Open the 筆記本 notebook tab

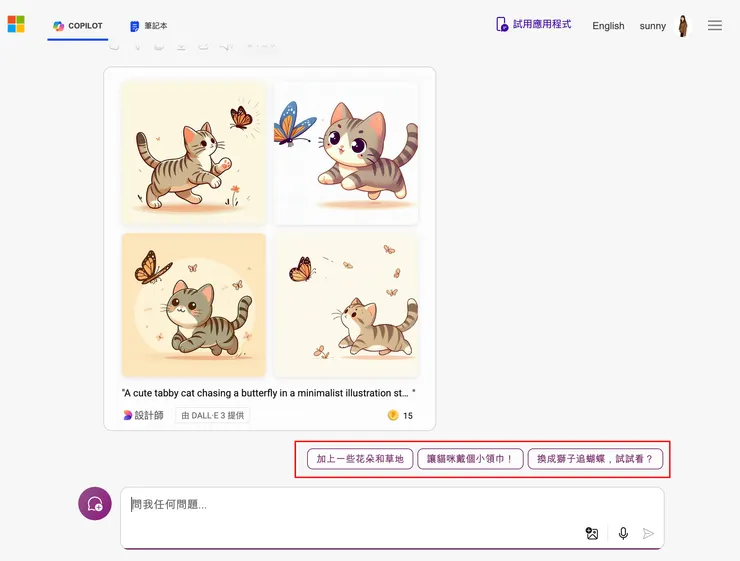point(148,26)
